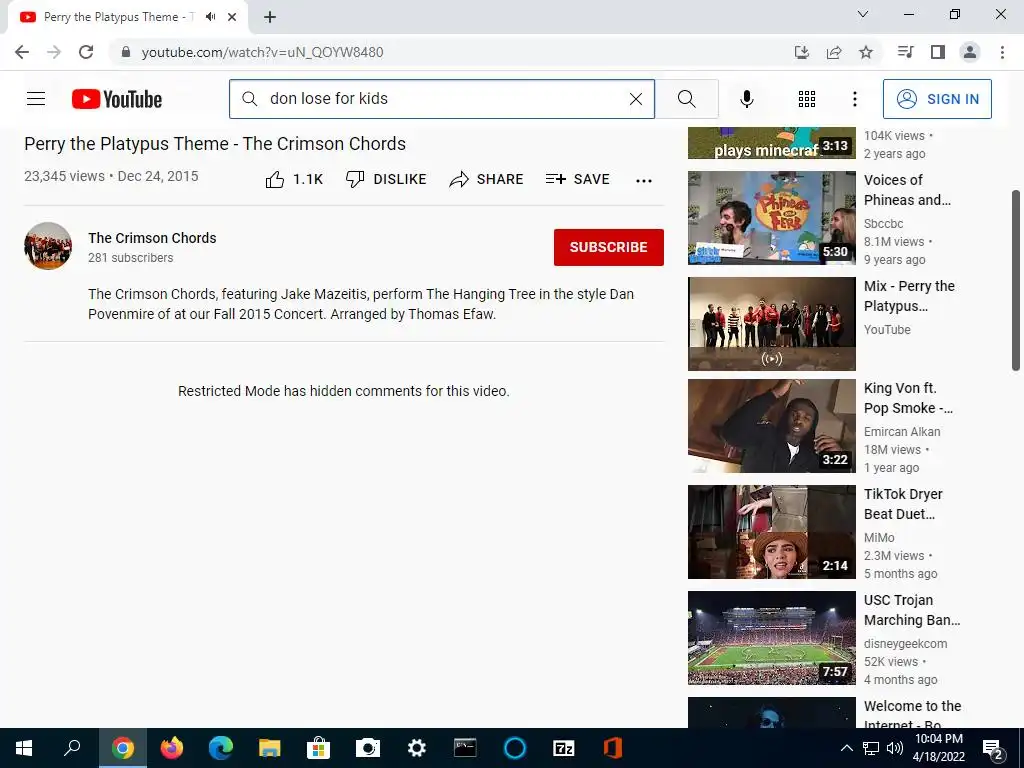Open YouTube settings three-dot menu in header
The width and height of the screenshot is (1024, 768).
point(854,99)
